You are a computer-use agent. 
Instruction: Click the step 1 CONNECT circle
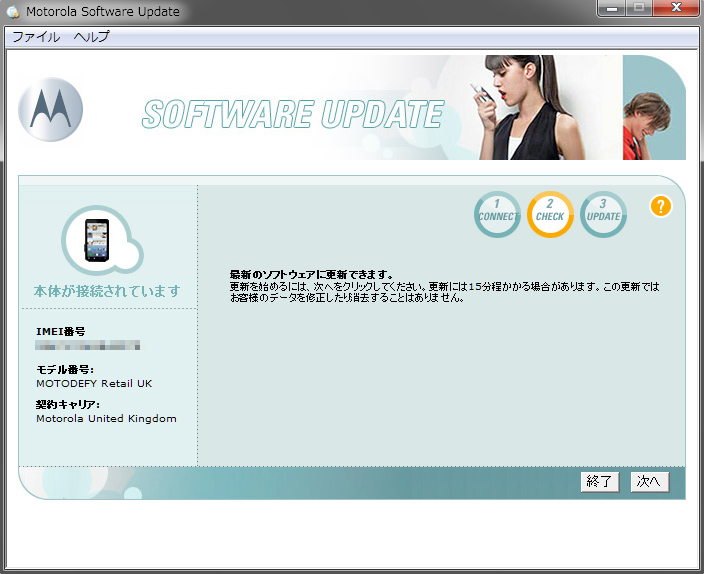click(497, 214)
